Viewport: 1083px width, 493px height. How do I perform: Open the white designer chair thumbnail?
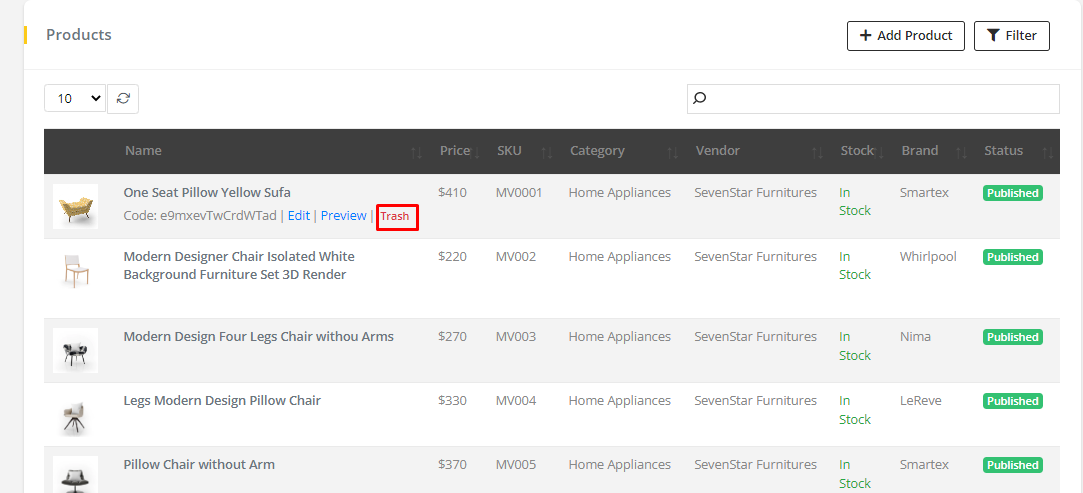pyautogui.click(x=75, y=270)
